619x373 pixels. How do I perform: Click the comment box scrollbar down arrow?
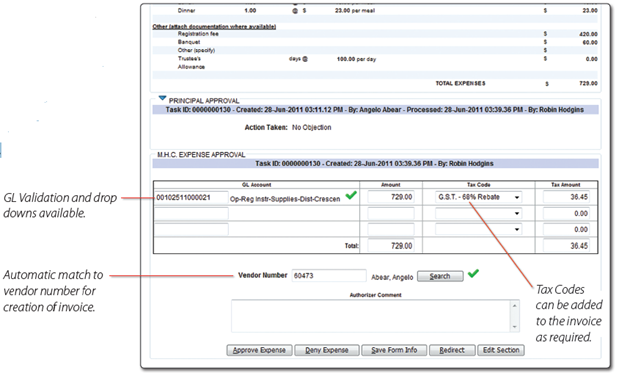(514, 327)
